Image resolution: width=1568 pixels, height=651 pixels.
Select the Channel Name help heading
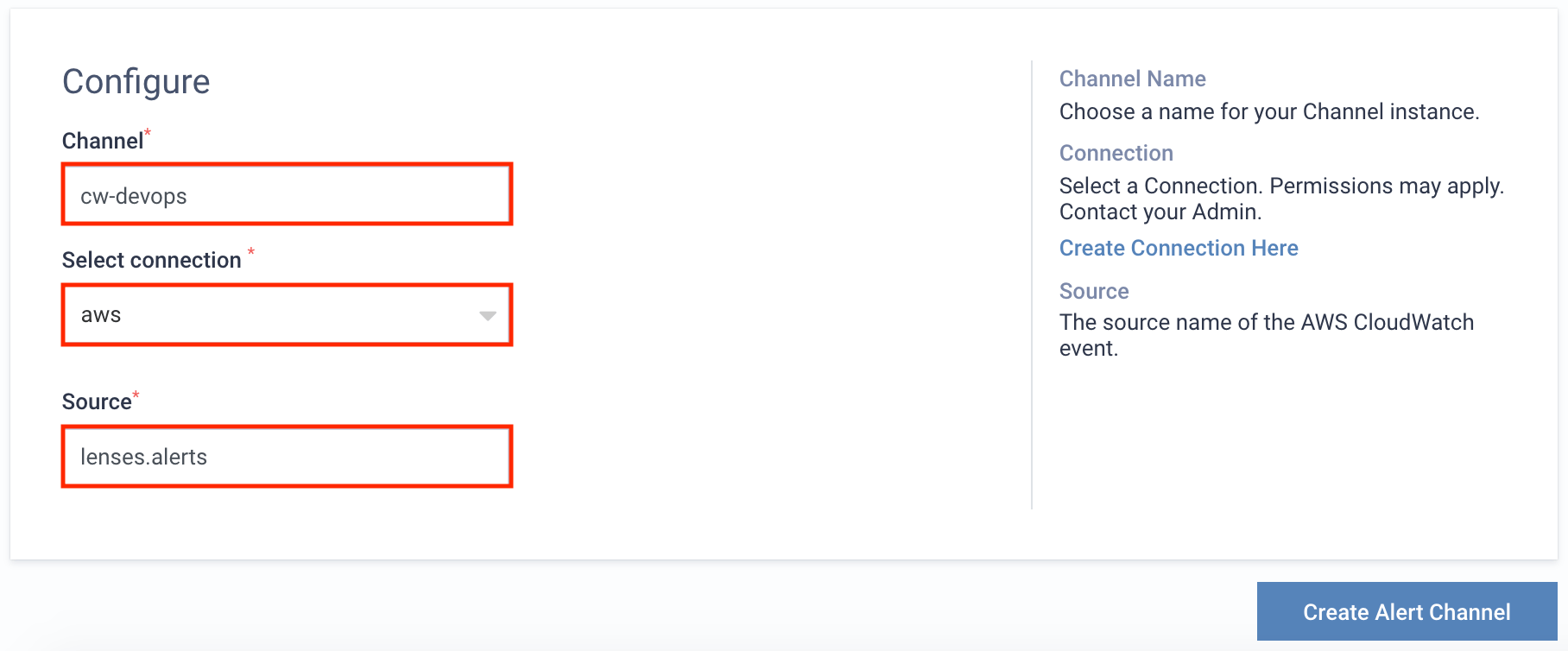1133,79
